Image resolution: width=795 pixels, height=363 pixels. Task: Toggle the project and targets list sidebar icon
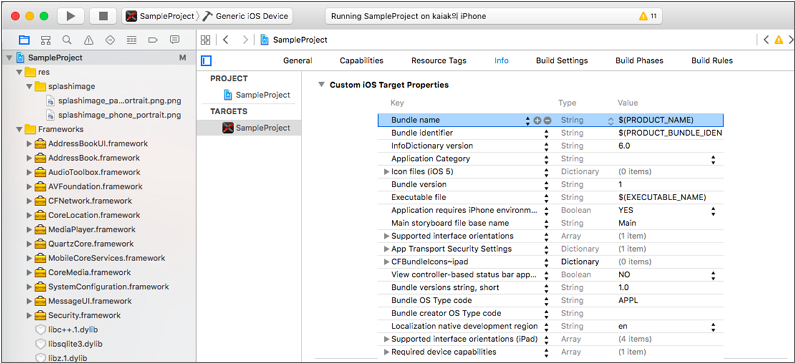[206, 61]
